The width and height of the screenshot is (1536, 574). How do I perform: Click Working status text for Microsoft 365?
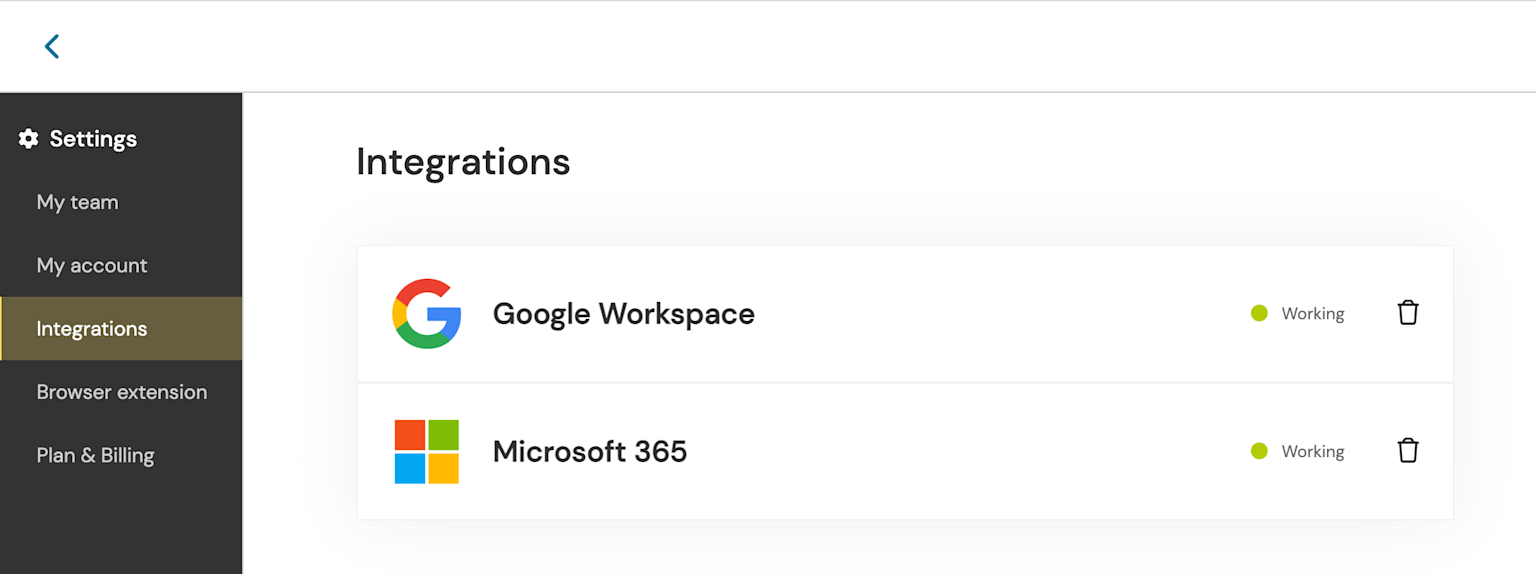pos(1312,451)
